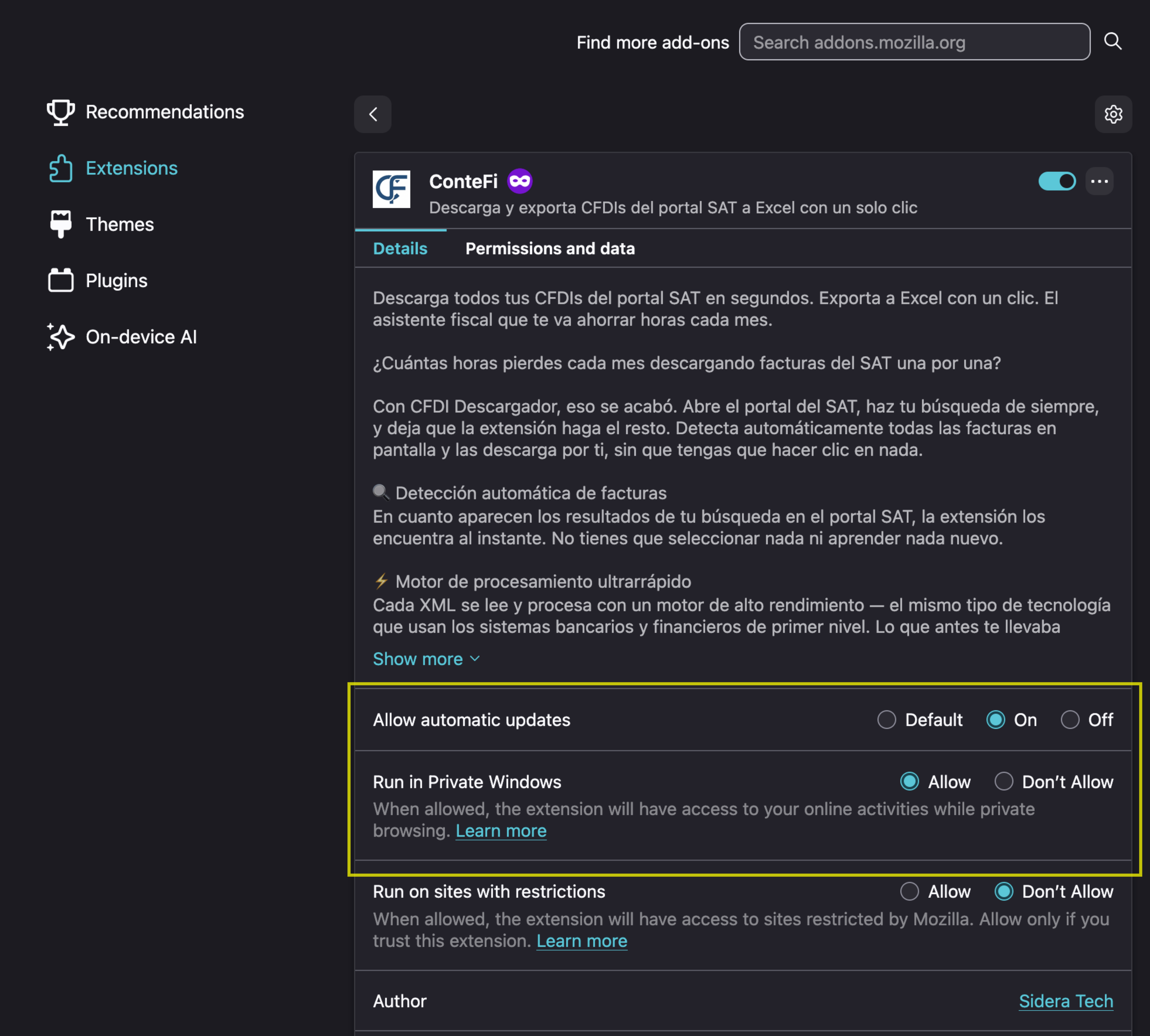Viewport: 1150px width, 1036px height.
Task: Go back using the left arrow button
Action: tap(373, 114)
